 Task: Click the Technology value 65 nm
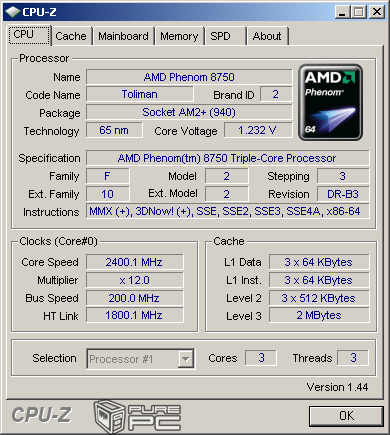point(114,130)
